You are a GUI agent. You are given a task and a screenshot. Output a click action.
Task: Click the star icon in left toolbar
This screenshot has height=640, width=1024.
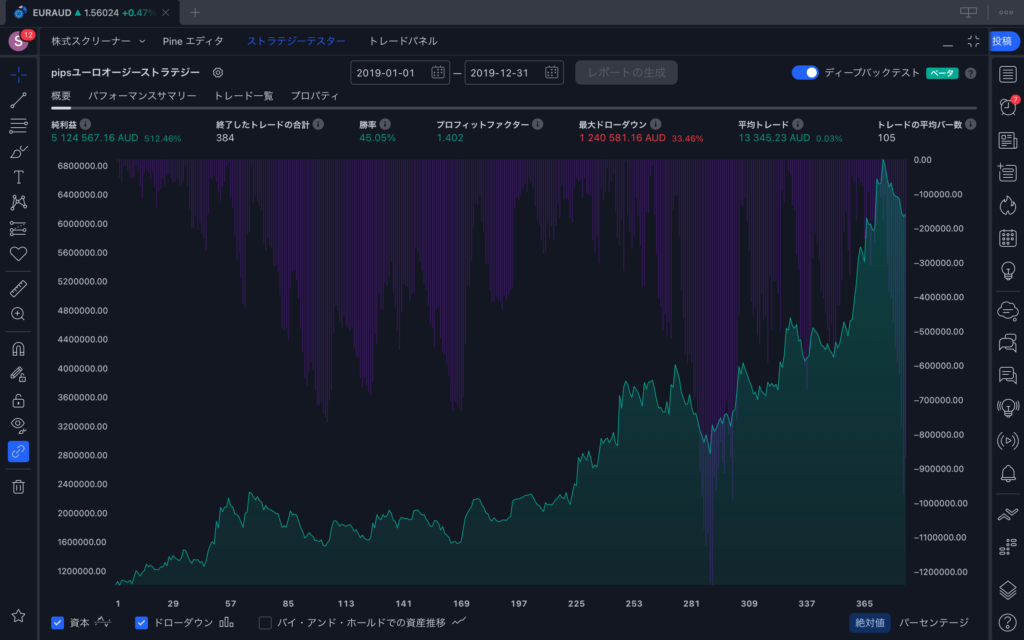pos(18,615)
